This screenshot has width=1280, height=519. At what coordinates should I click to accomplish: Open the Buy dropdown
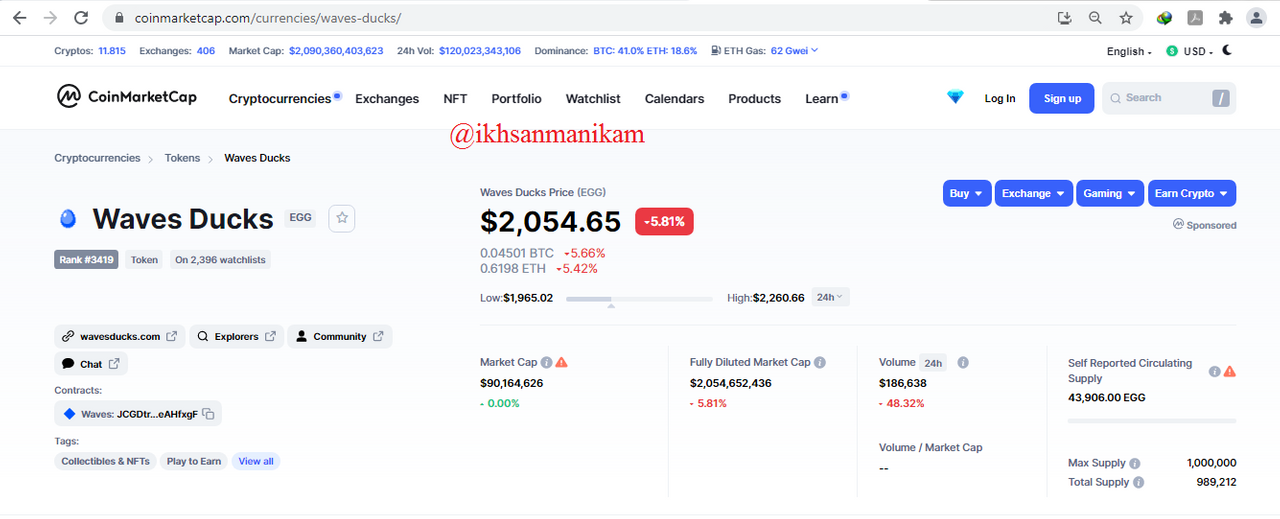point(967,193)
